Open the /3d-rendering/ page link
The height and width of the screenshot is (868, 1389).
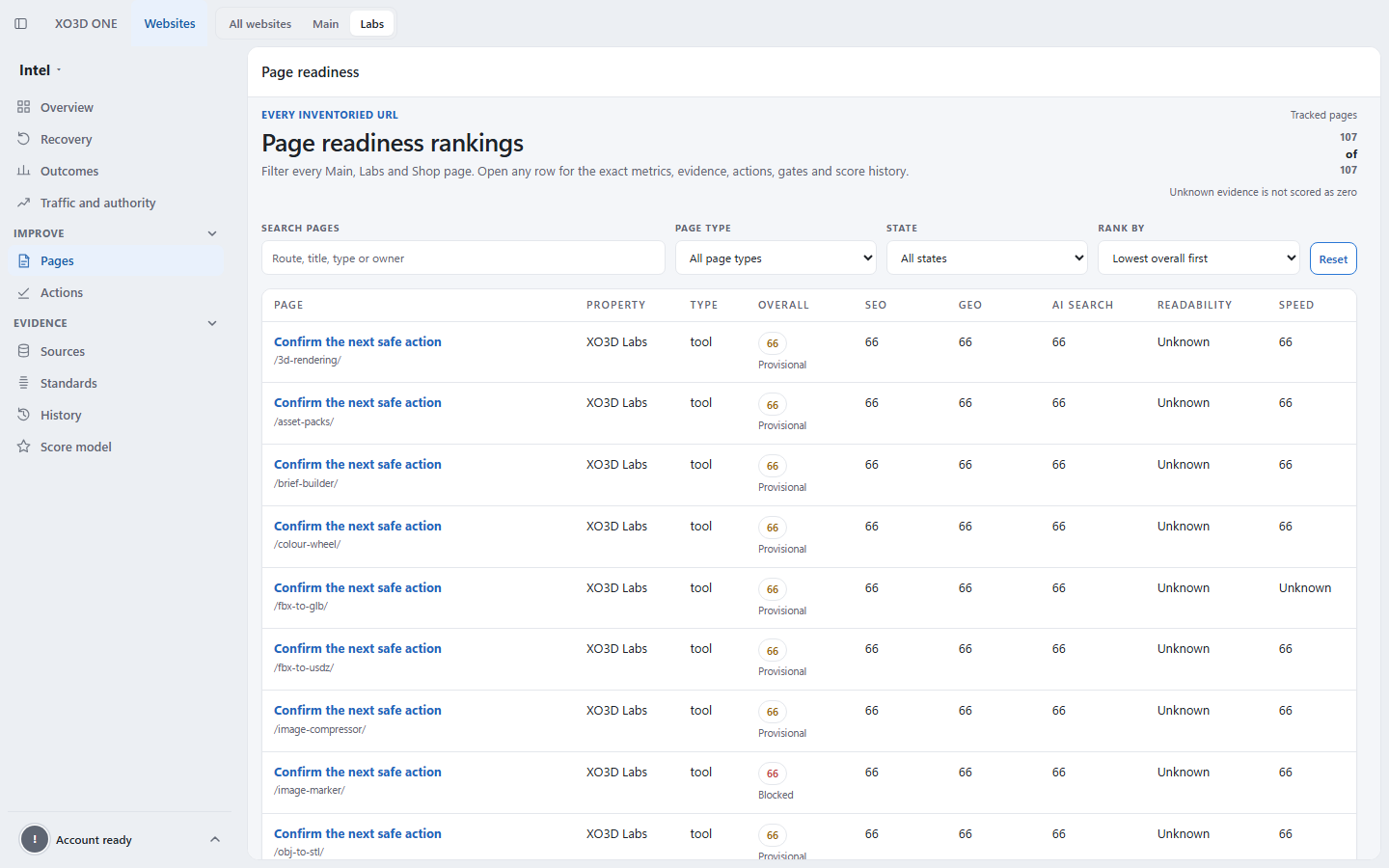coord(358,341)
